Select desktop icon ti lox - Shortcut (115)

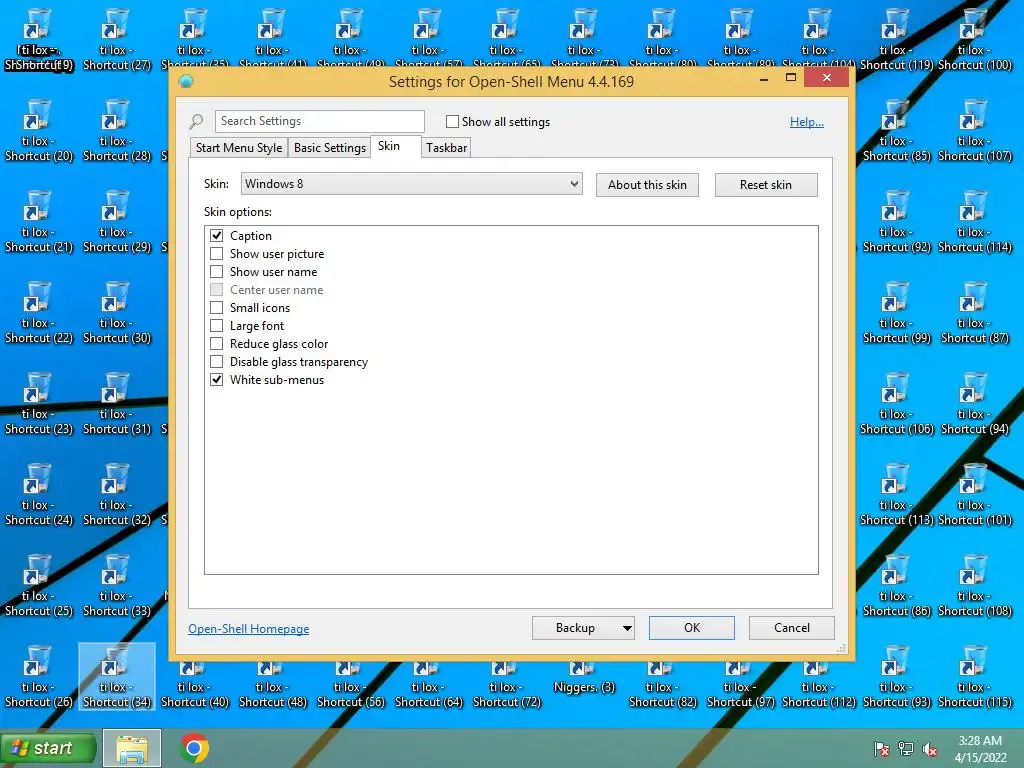(974, 676)
